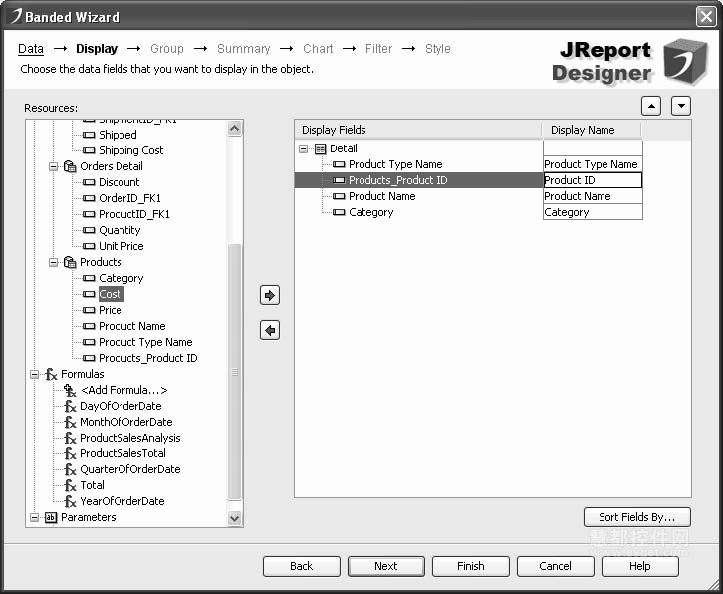The height and width of the screenshot is (594, 723).
Task: Click the Back button
Action: pyautogui.click(x=302, y=566)
